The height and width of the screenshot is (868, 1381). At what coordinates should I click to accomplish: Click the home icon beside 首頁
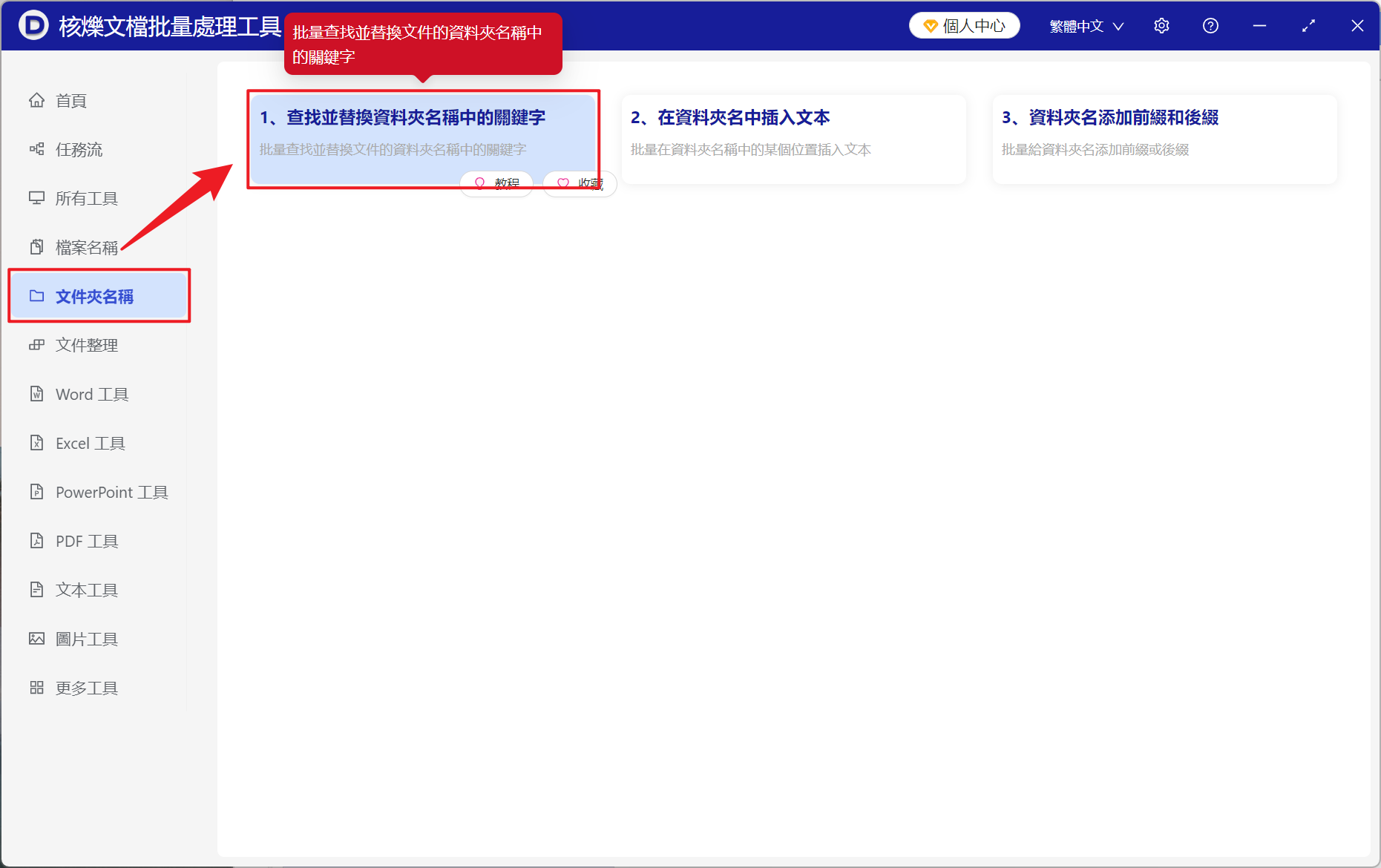pyautogui.click(x=36, y=100)
